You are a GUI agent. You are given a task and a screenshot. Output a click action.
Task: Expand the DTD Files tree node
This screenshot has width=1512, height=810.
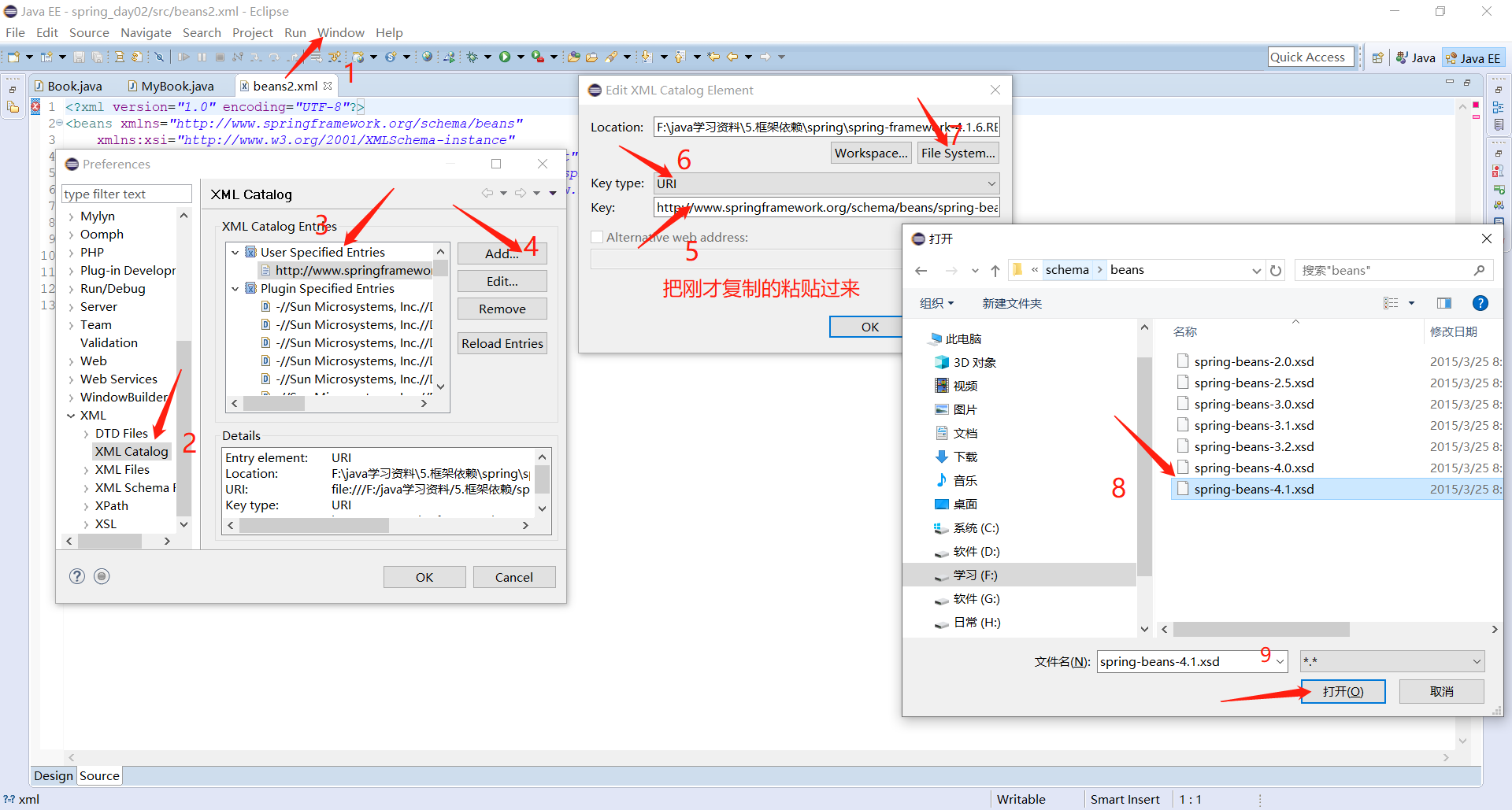86,433
